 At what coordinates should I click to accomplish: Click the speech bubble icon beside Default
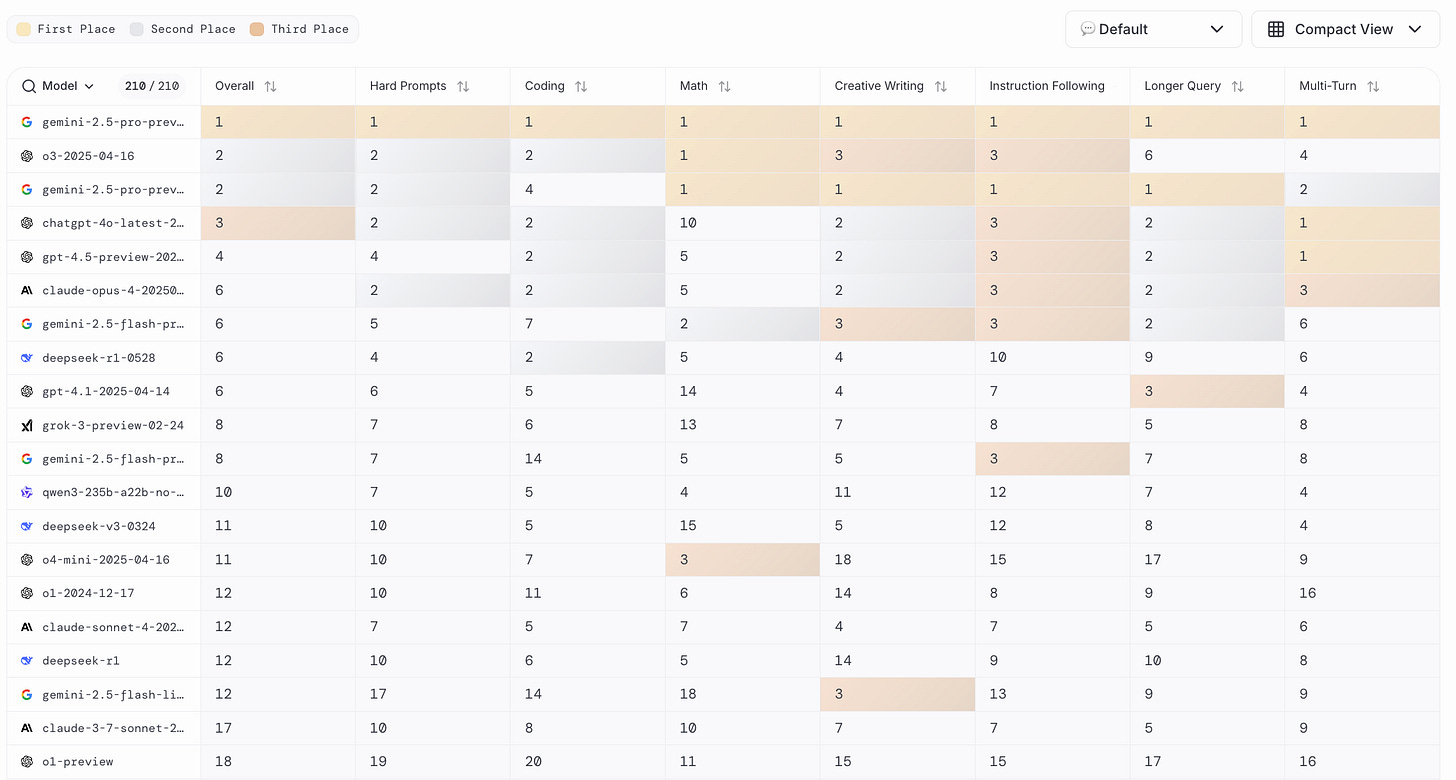click(x=1088, y=29)
